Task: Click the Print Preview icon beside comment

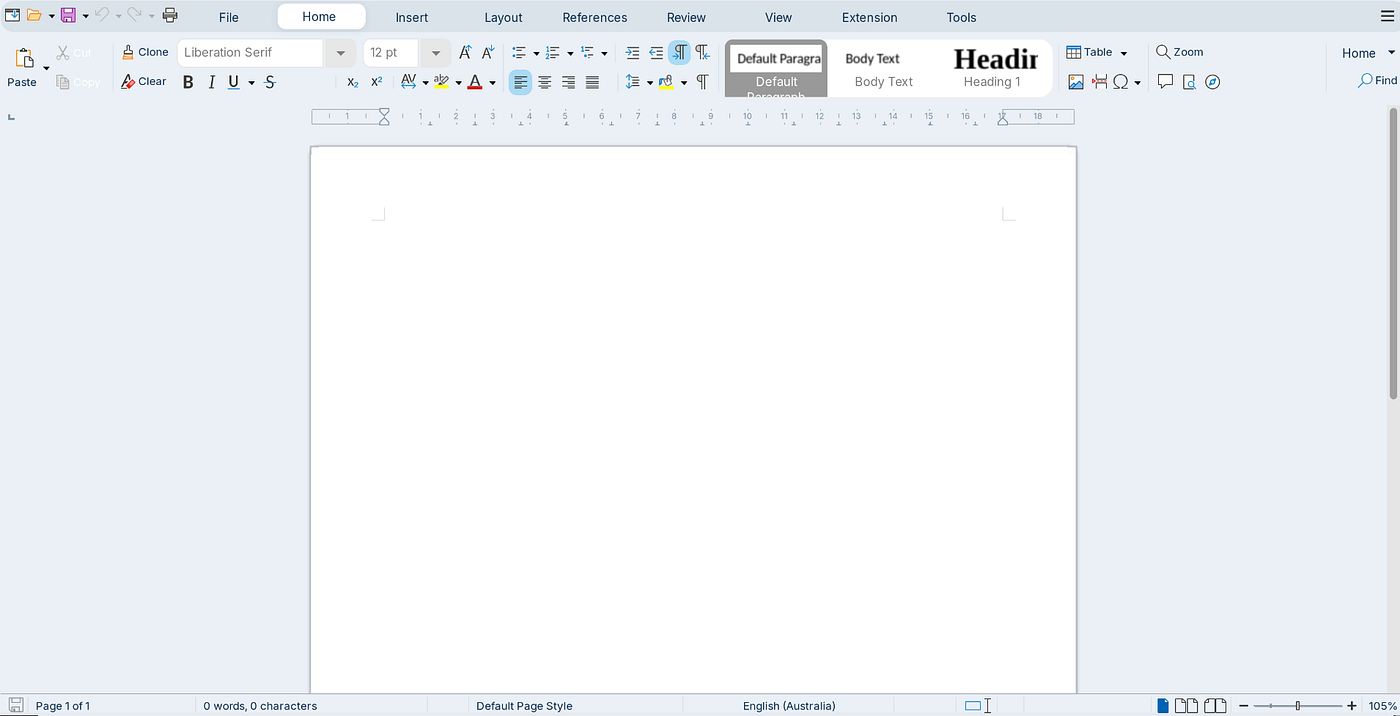Action: [1189, 82]
